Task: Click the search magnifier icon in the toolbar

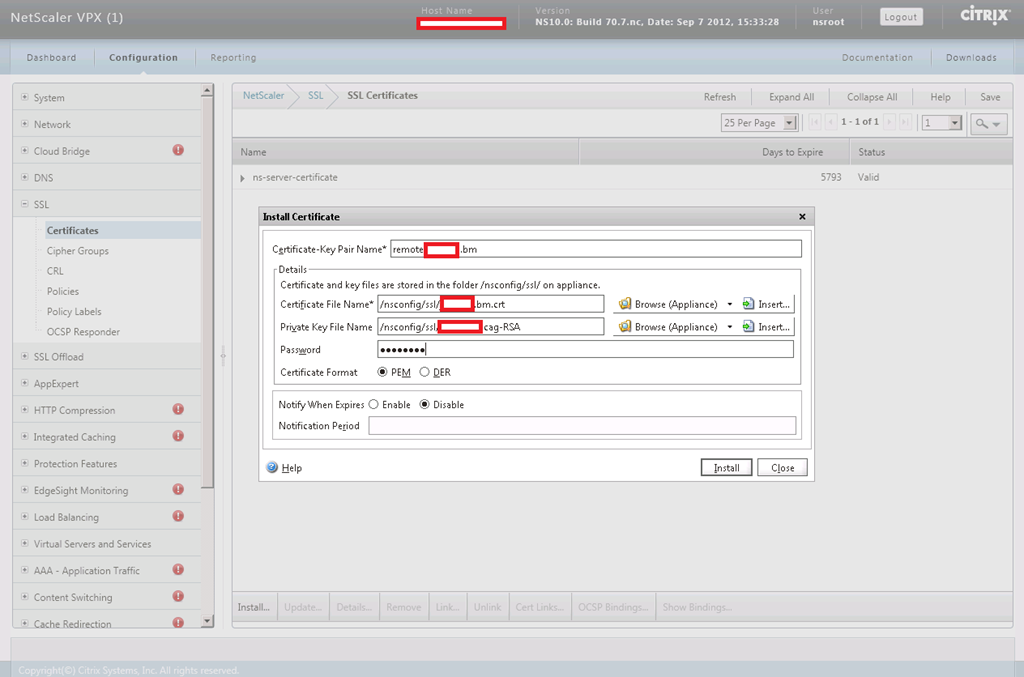Action: 982,123
